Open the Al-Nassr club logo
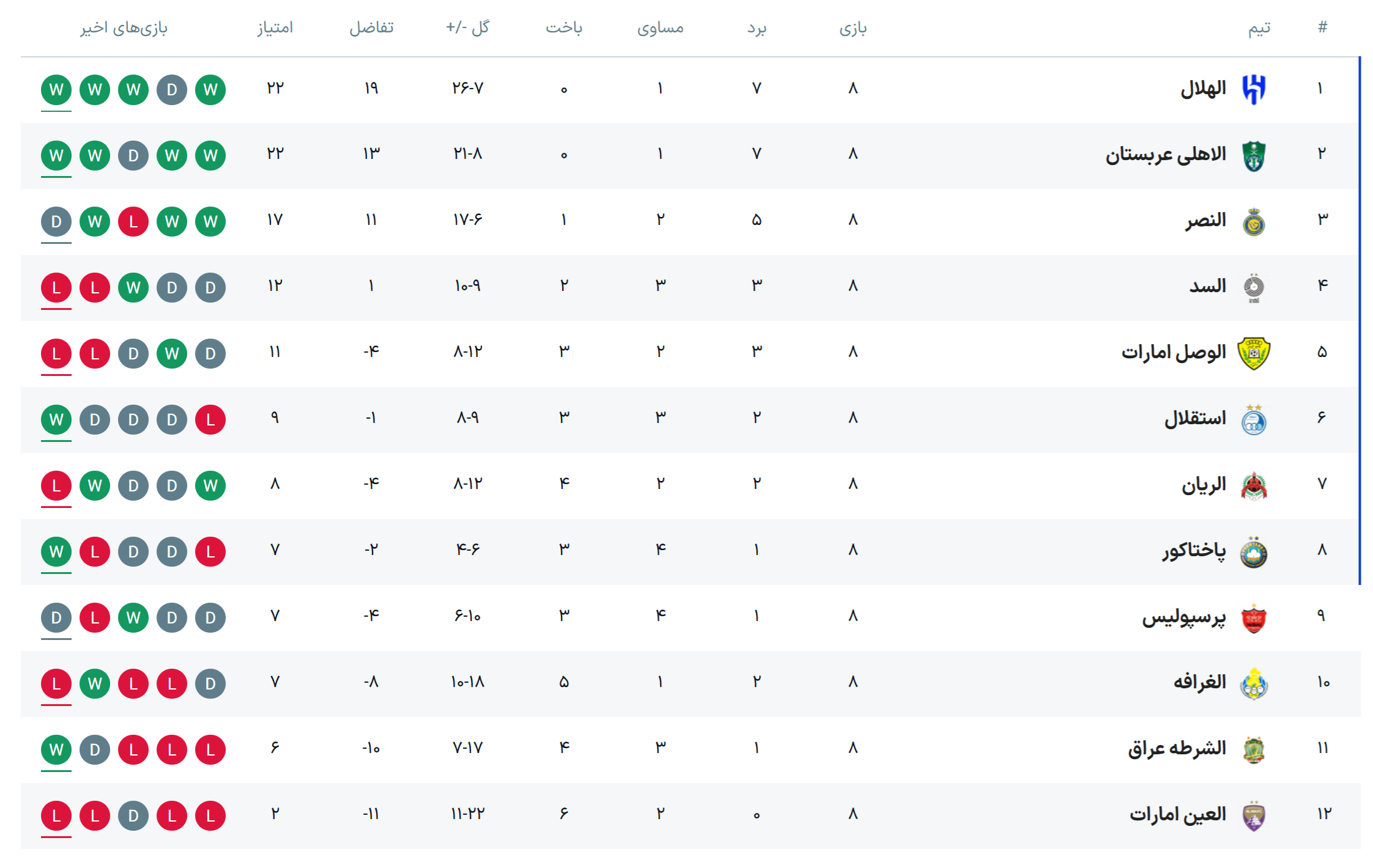 pos(1254,222)
